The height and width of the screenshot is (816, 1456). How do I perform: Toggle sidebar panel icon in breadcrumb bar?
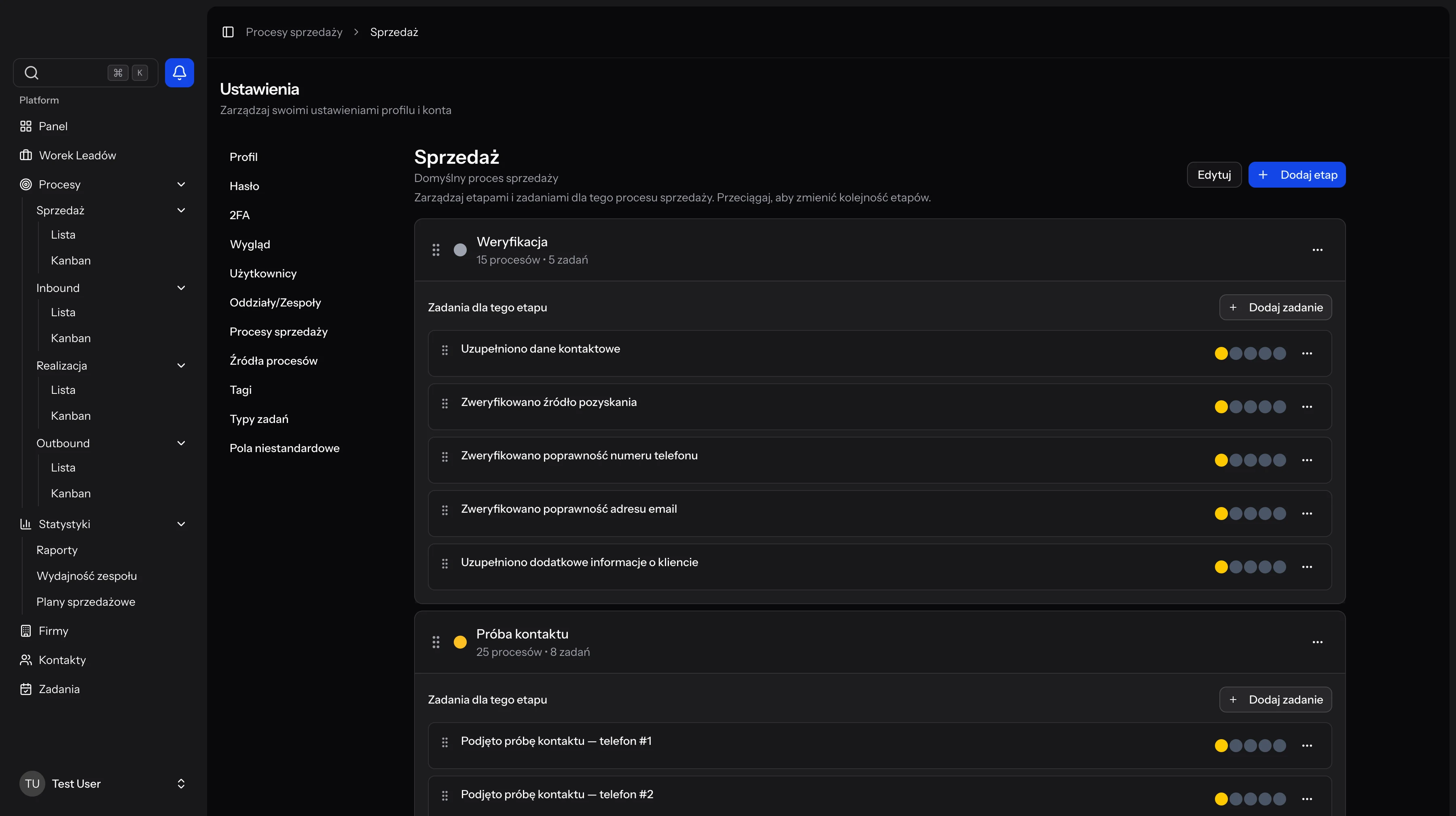coord(228,32)
